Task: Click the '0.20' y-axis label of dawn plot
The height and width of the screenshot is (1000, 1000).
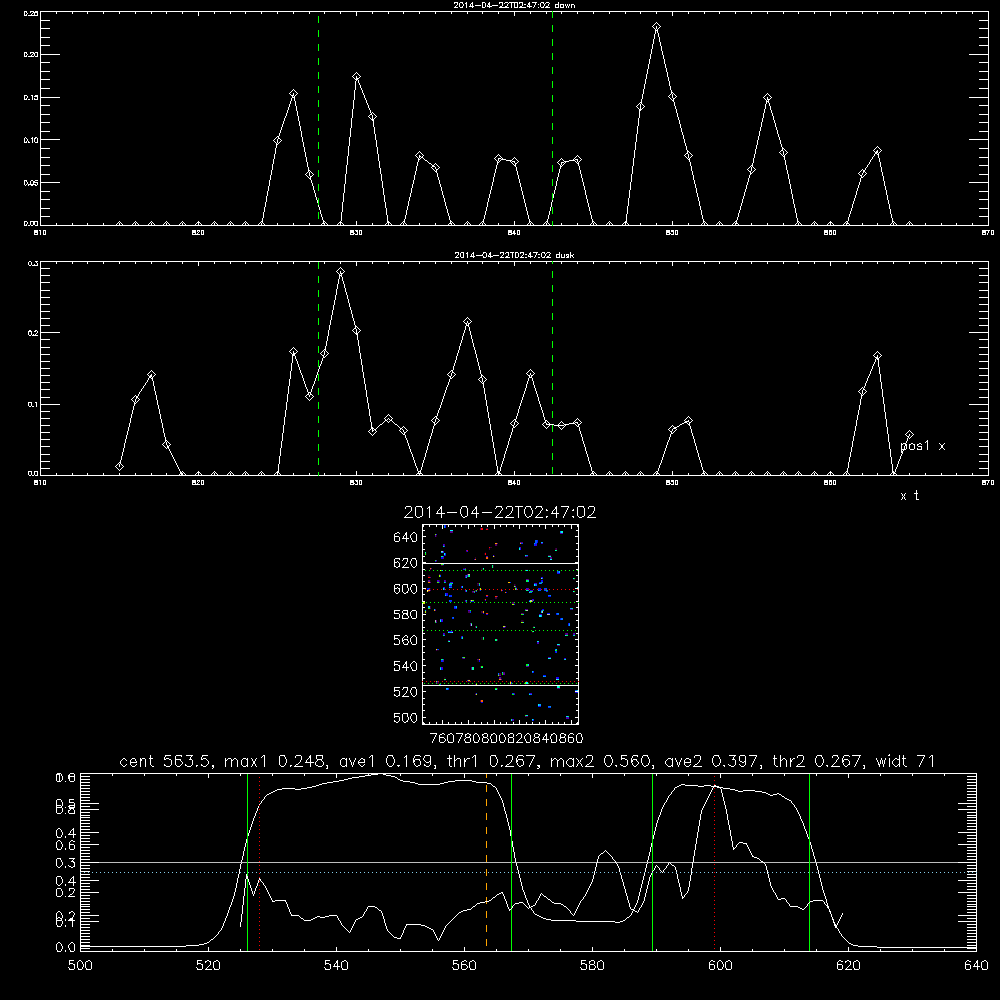Action: point(31,55)
